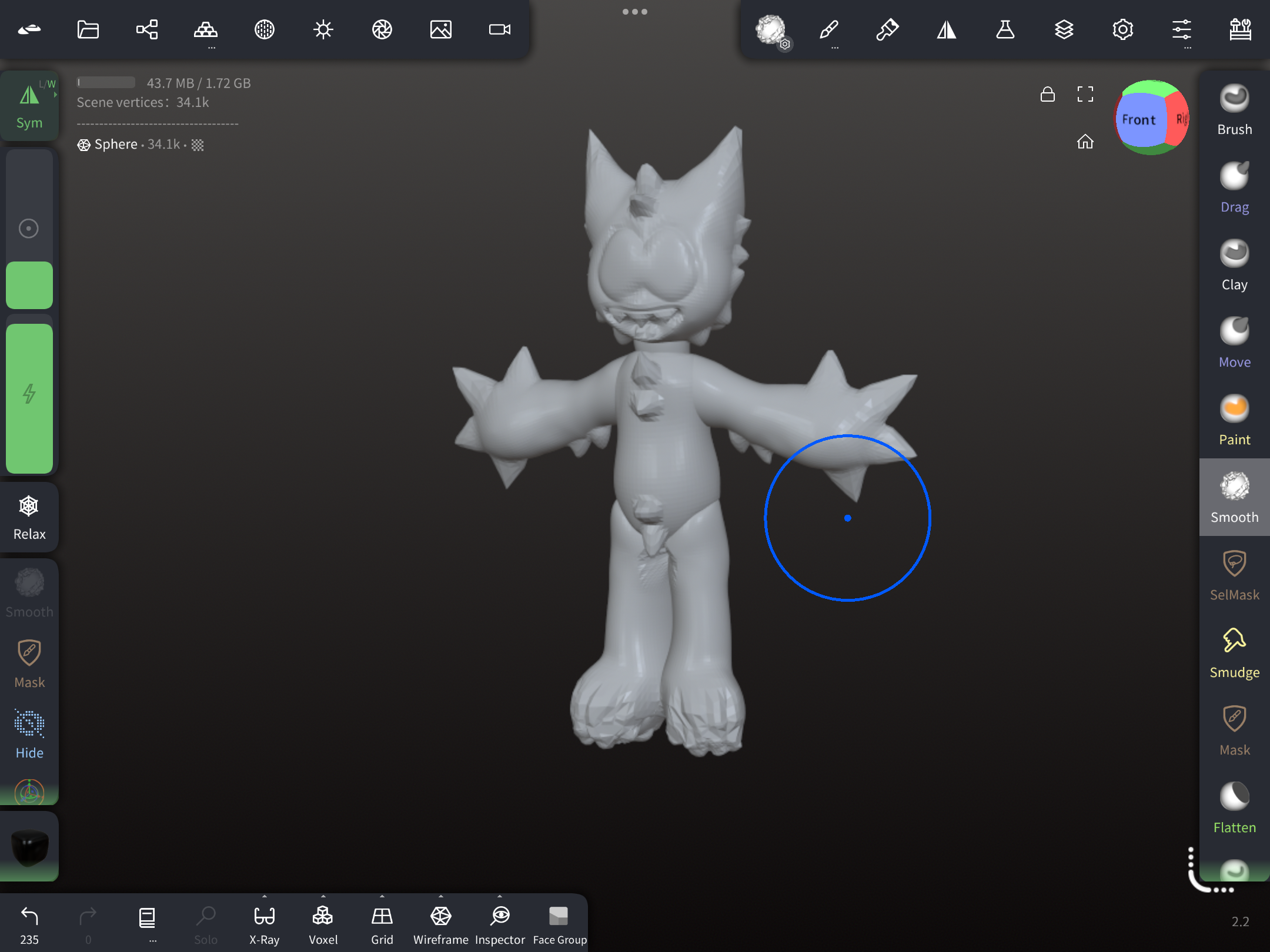Open the Topology menu

pos(206,29)
